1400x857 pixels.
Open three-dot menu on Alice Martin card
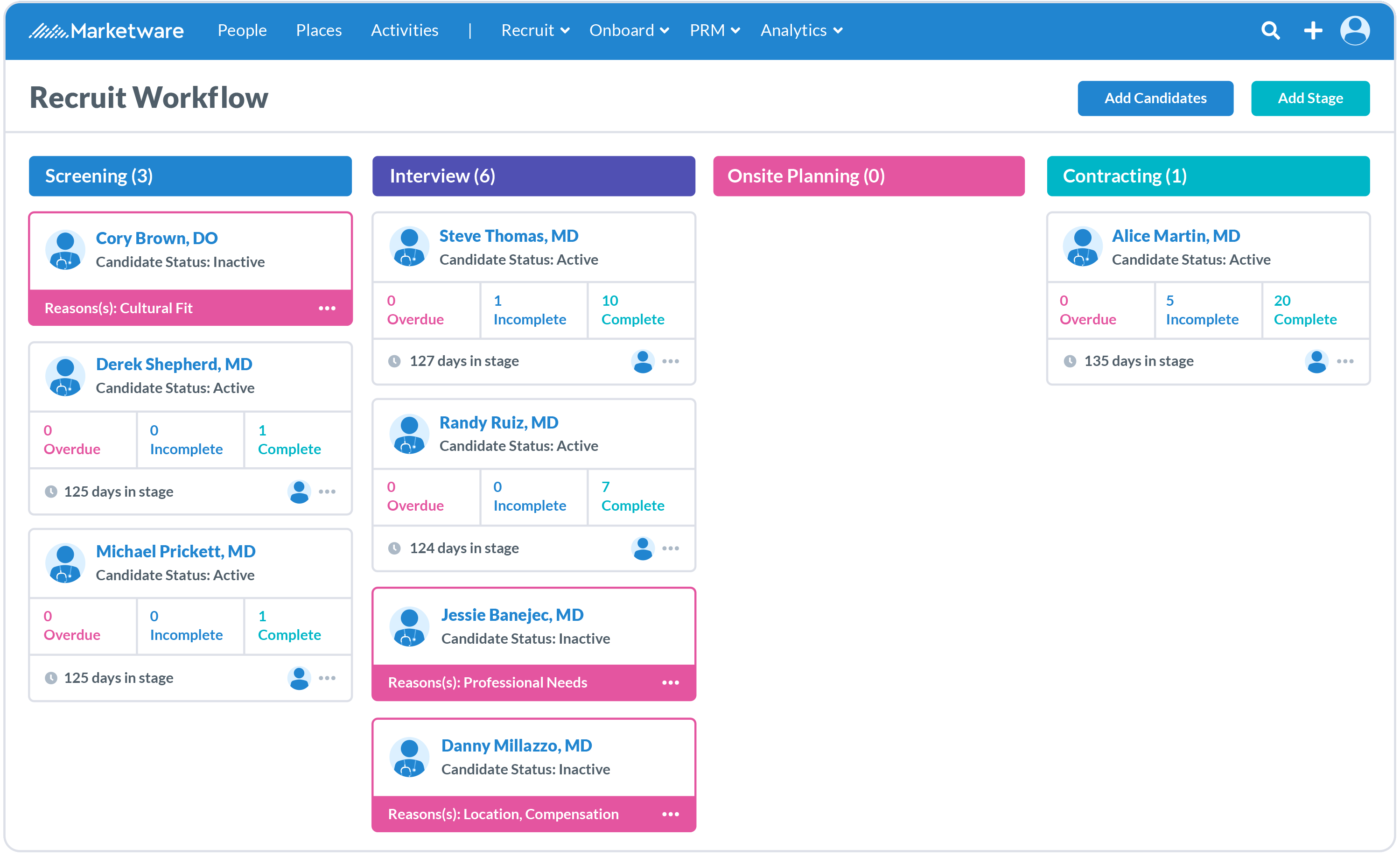point(1345,361)
